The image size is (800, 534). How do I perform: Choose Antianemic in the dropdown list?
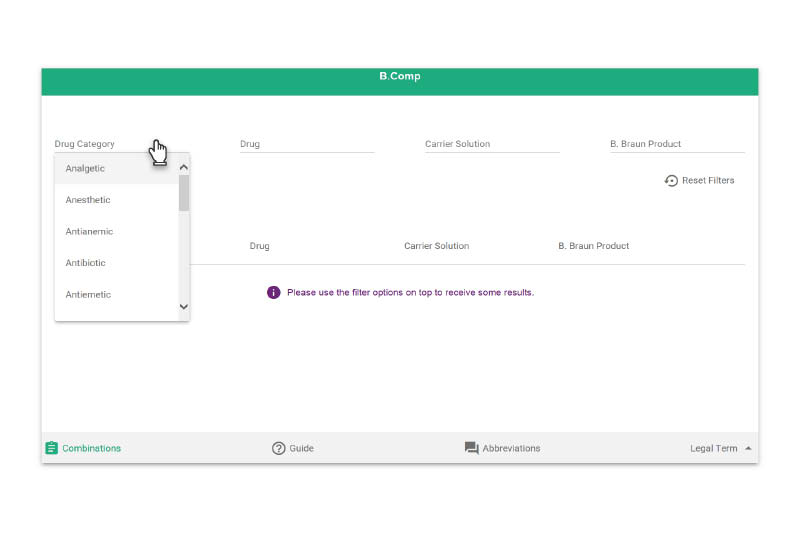116,232
